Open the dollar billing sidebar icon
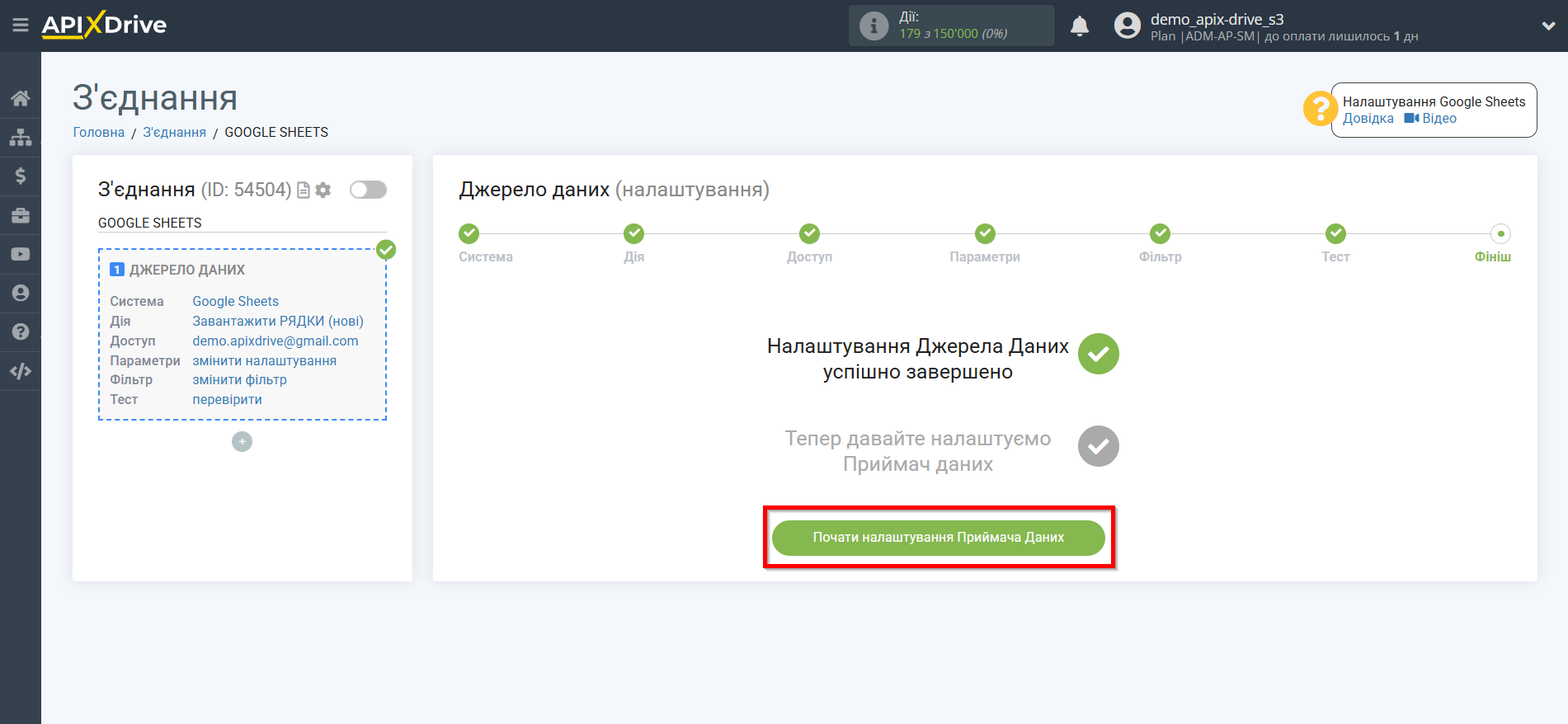The image size is (1568, 724). pos(21,176)
